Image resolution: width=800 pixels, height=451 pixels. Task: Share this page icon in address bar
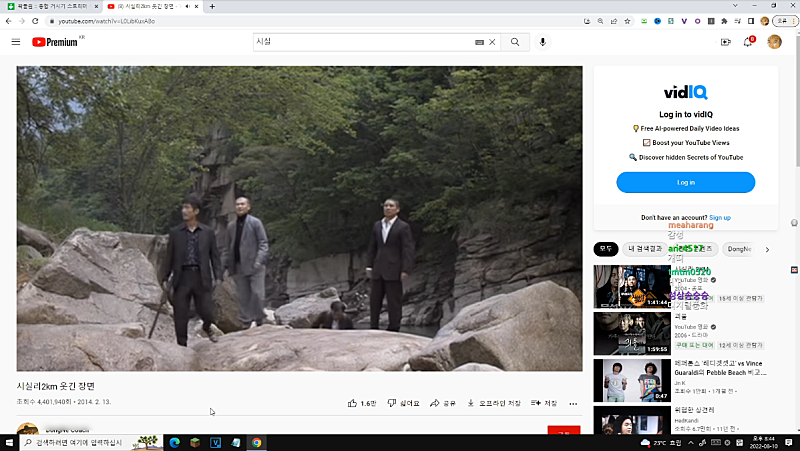(613, 21)
